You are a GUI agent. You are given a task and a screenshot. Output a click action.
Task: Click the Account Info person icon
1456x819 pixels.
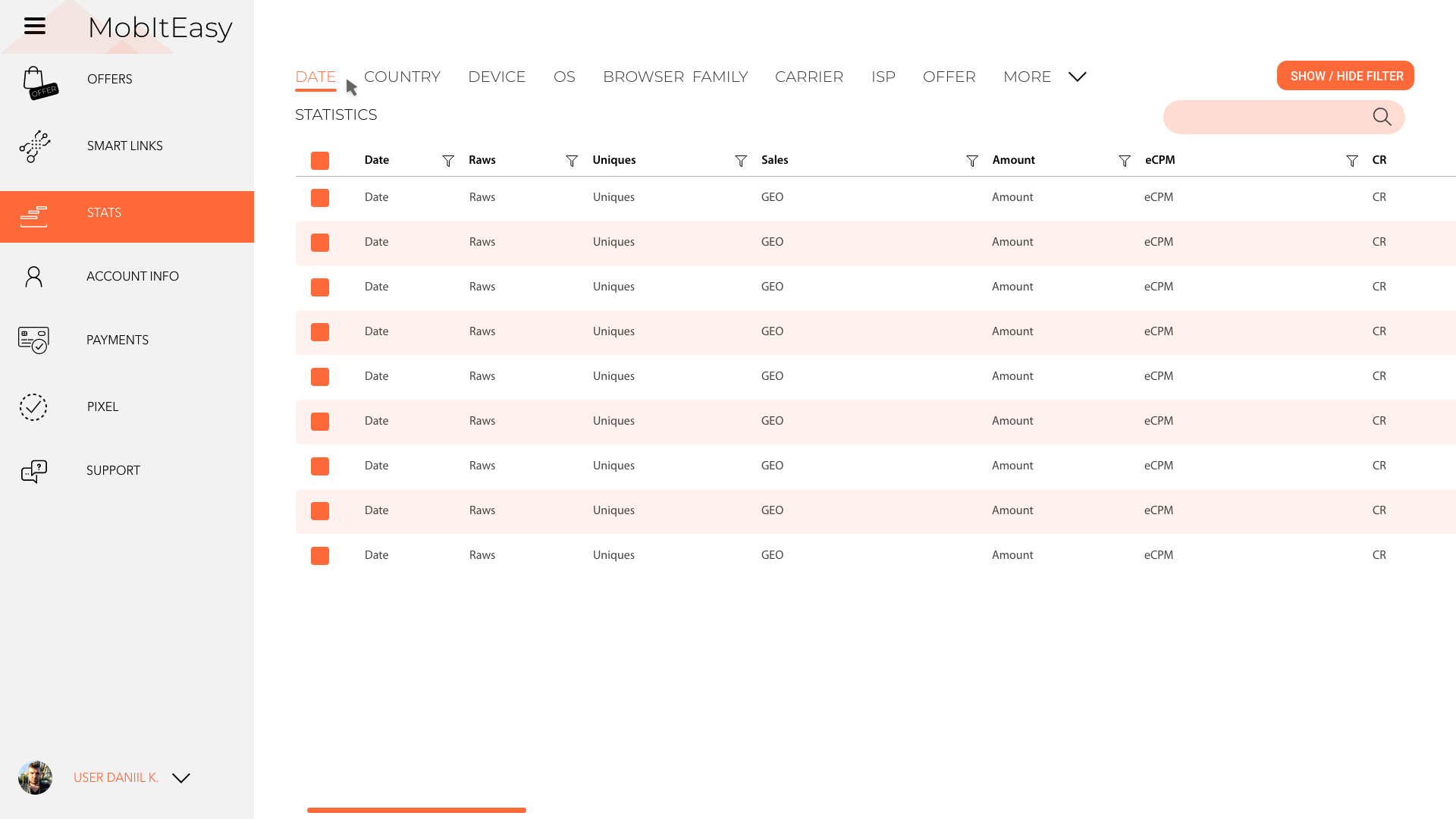pyautogui.click(x=33, y=277)
